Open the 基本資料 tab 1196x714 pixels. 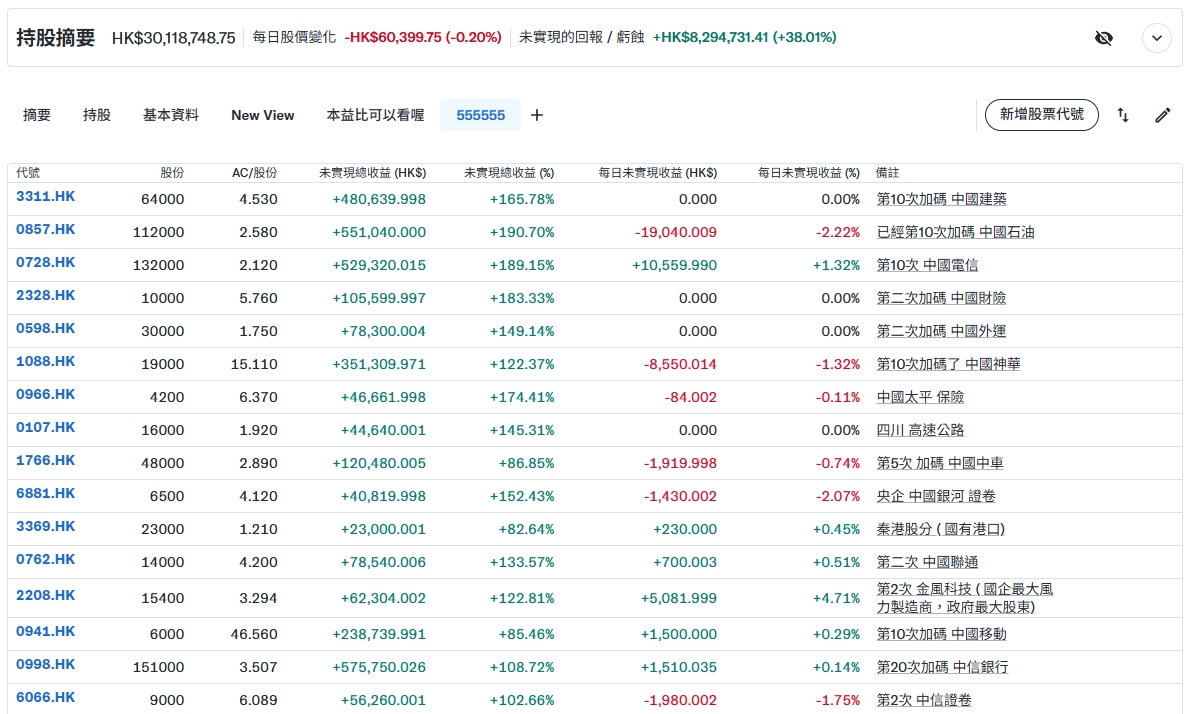click(171, 115)
